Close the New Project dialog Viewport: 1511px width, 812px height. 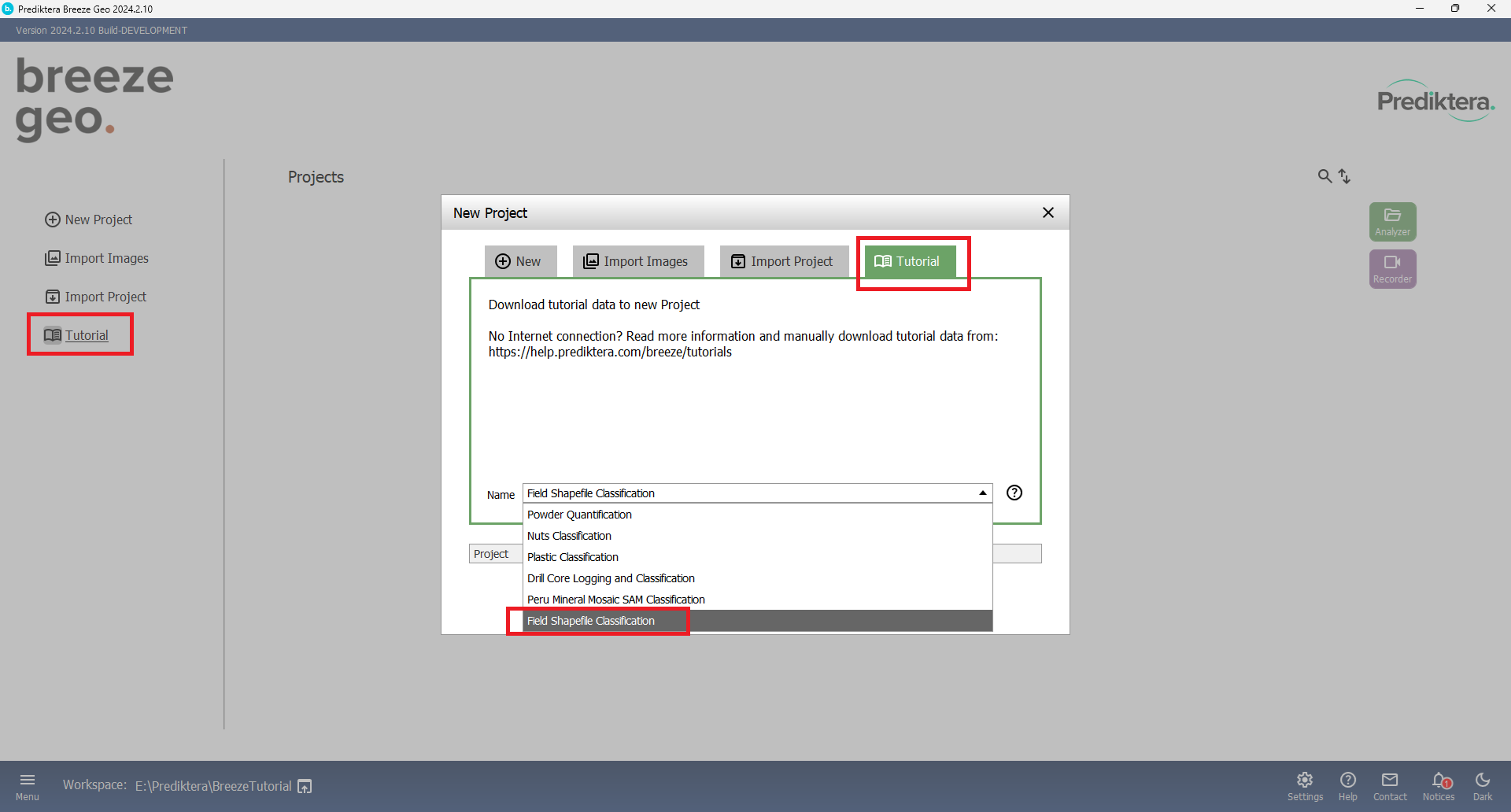click(1047, 212)
